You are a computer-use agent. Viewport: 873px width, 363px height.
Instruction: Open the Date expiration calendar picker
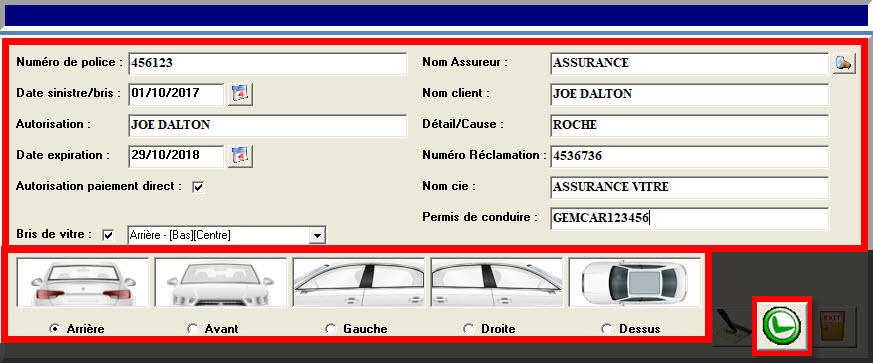point(241,156)
